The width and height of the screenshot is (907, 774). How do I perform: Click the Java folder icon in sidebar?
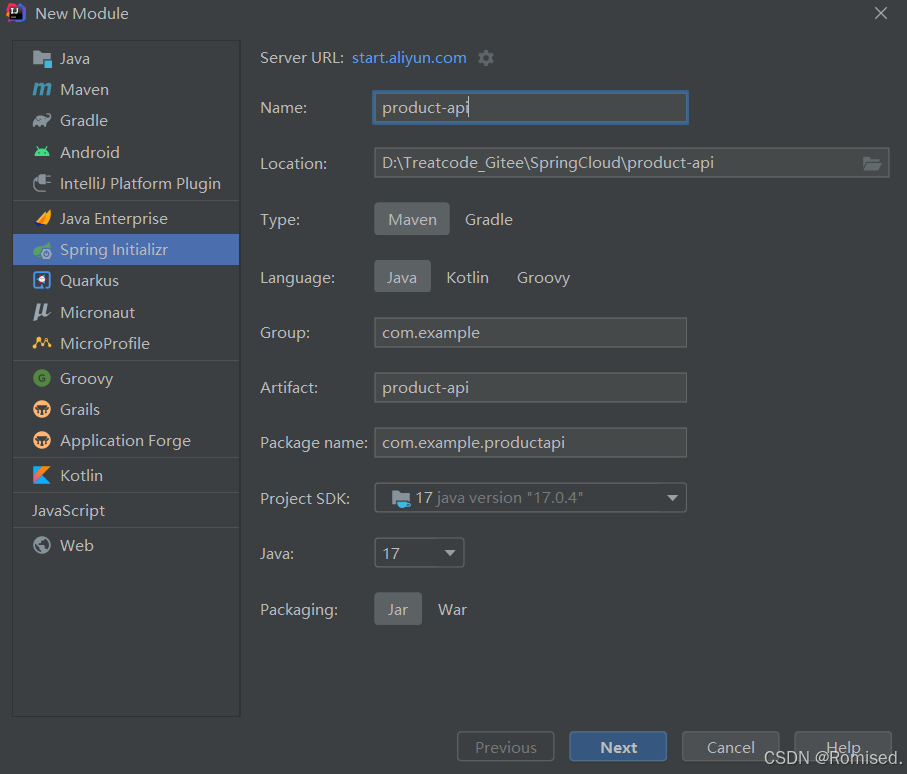pyautogui.click(x=42, y=58)
